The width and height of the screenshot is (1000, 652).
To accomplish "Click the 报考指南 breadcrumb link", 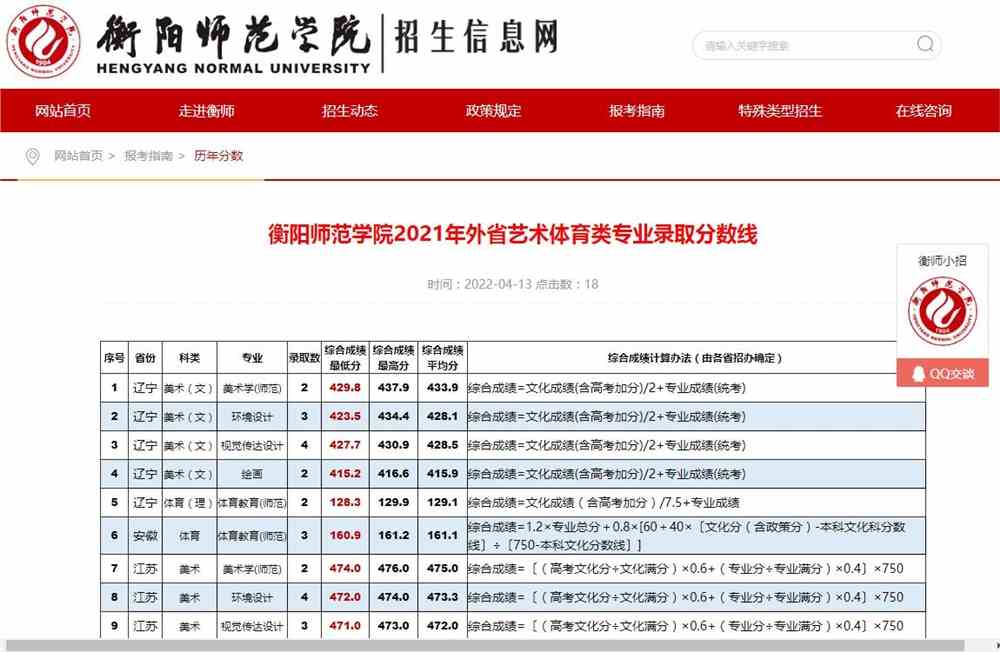I will point(148,156).
